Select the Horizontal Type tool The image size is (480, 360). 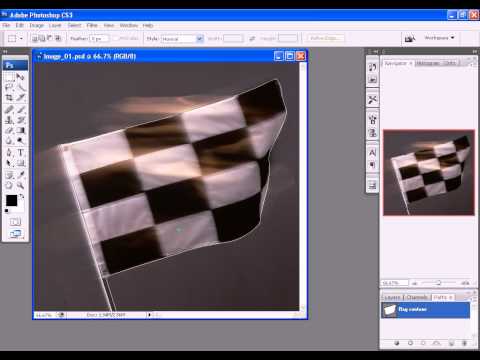(21, 153)
